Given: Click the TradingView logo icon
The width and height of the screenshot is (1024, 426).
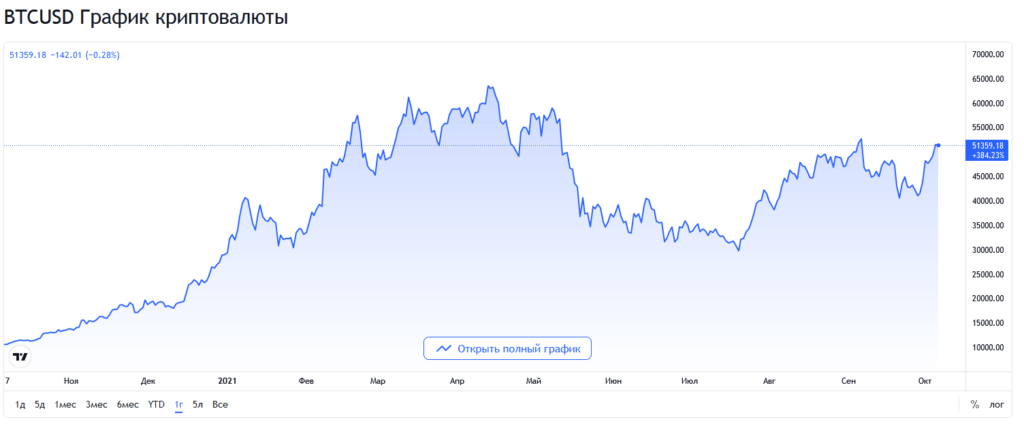Looking at the screenshot, I should 19,357.
